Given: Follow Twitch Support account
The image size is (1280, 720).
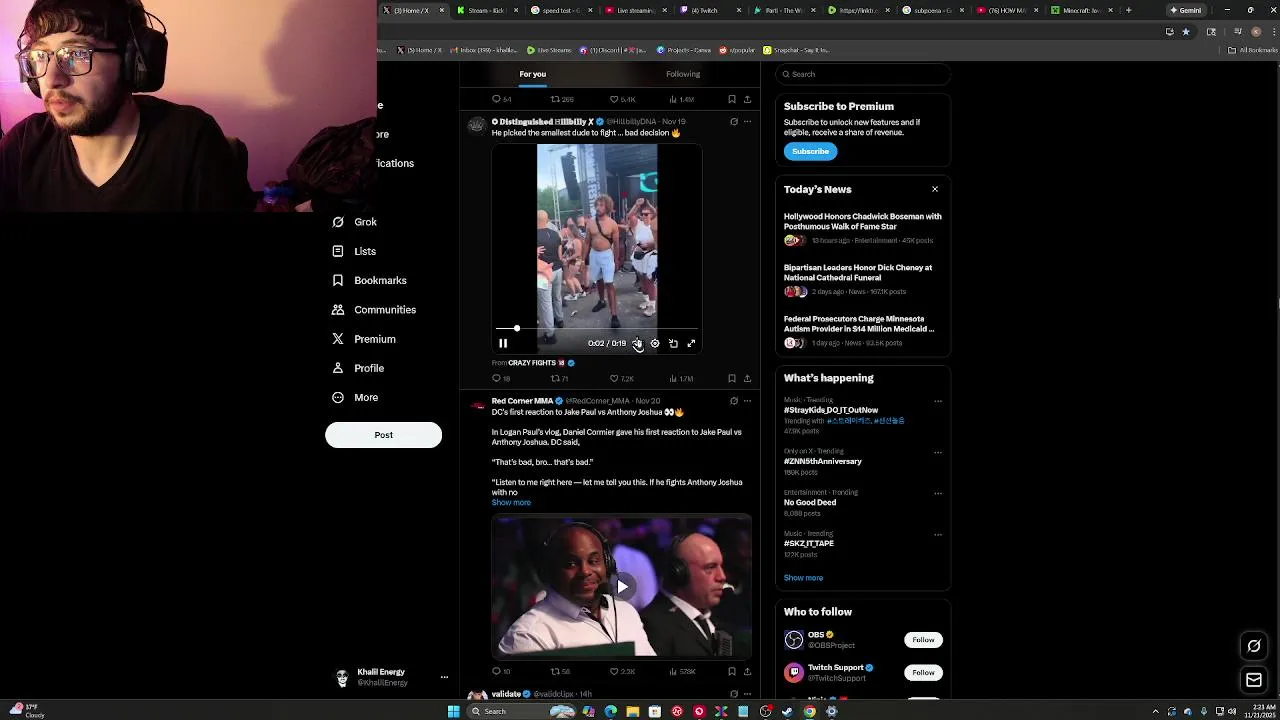Looking at the screenshot, I should (923, 672).
